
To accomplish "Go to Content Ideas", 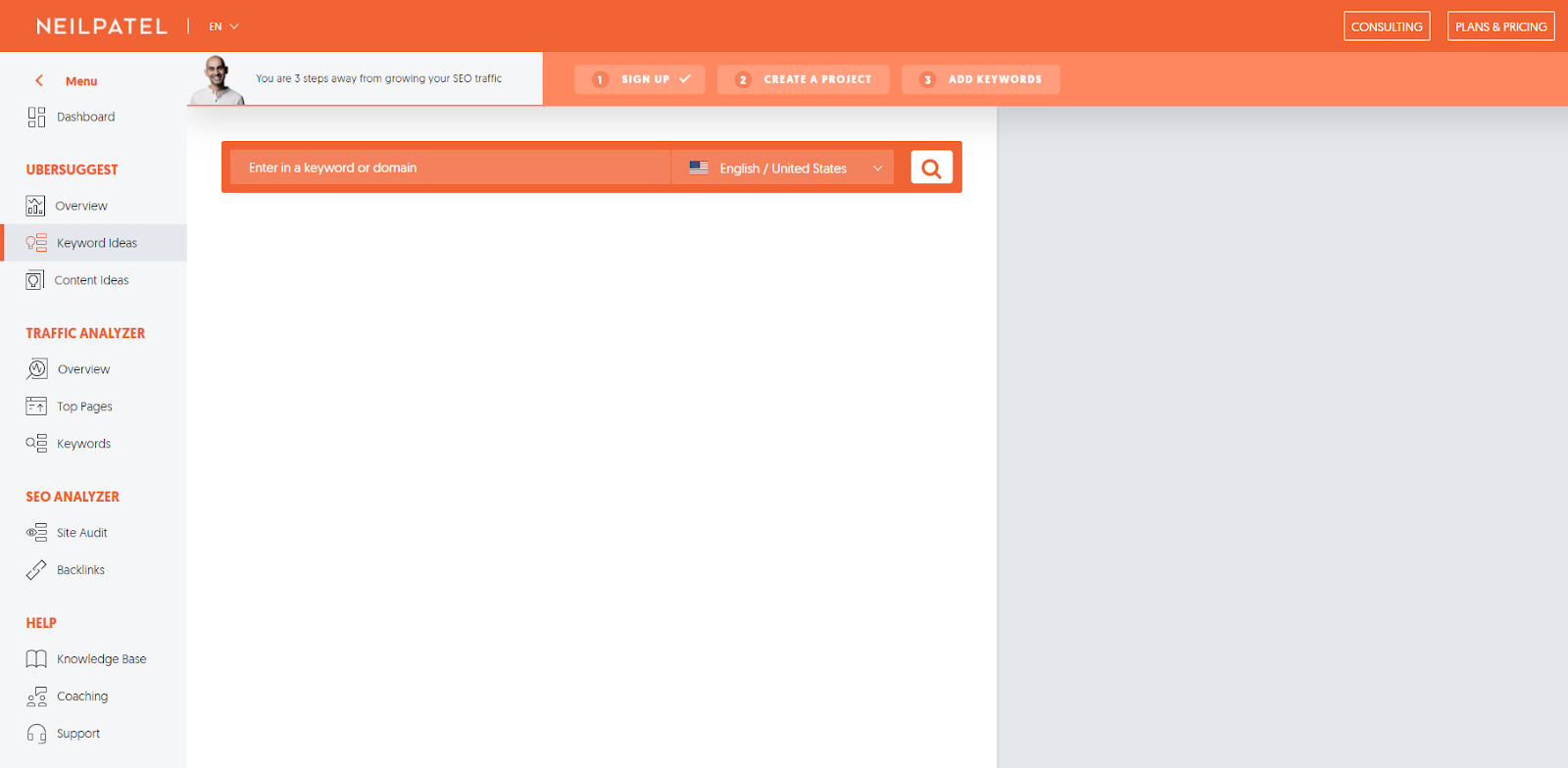I will click(x=93, y=280).
